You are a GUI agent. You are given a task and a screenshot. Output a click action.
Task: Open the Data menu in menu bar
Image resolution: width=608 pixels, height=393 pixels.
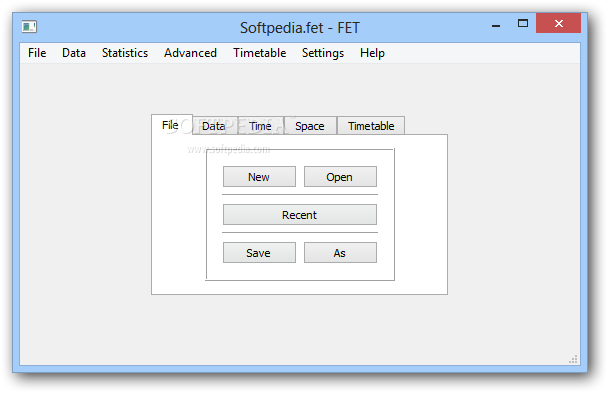[x=74, y=53]
